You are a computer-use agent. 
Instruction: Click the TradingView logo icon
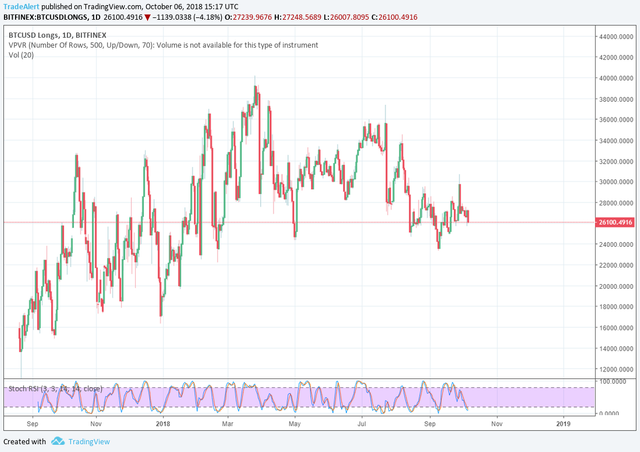tap(58, 441)
